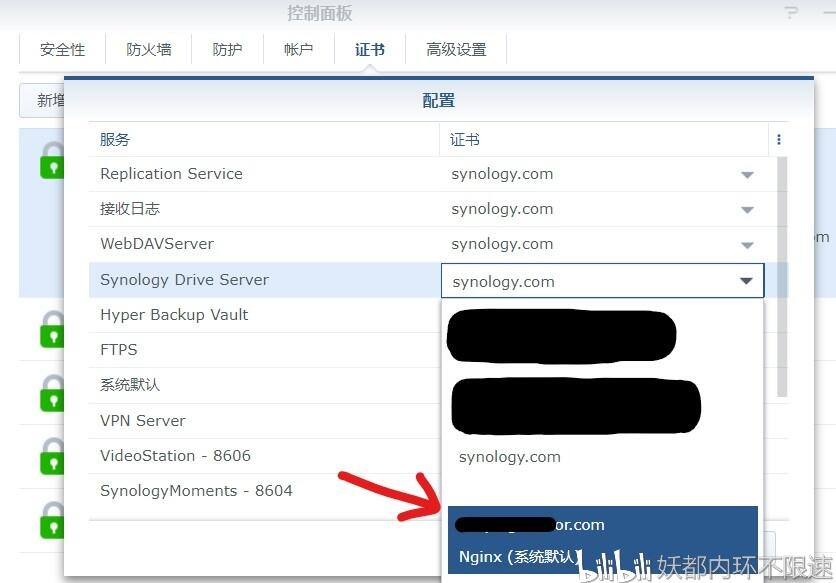
Task: Click the 服务 column header
Action: [x=264, y=140]
